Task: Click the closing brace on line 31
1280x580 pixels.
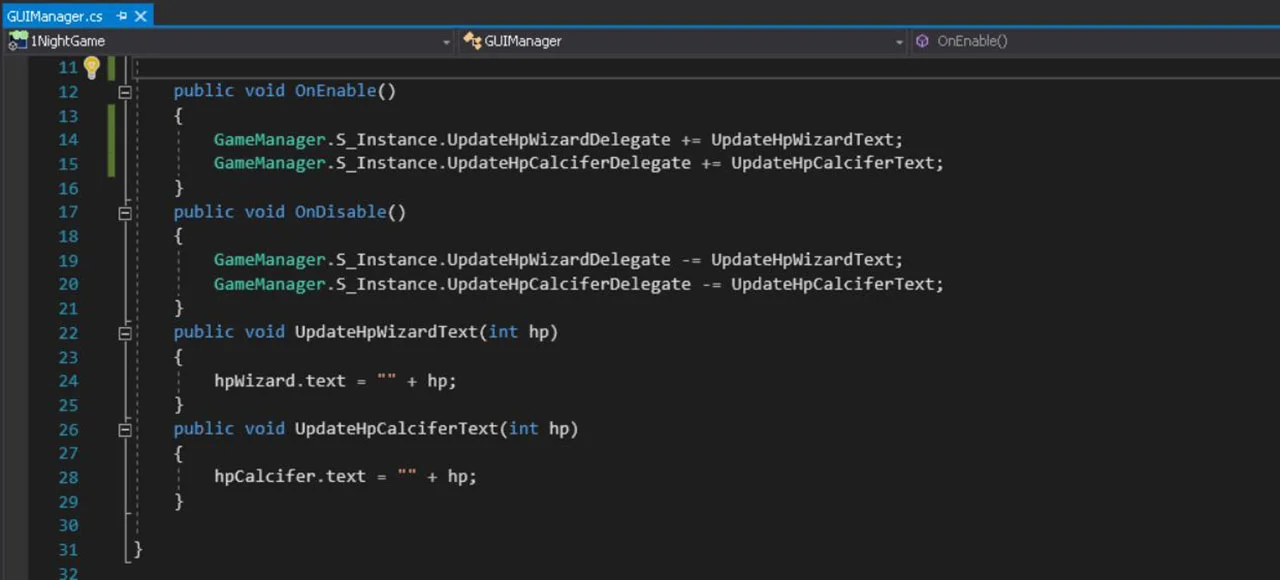Action: (x=138, y=549)
